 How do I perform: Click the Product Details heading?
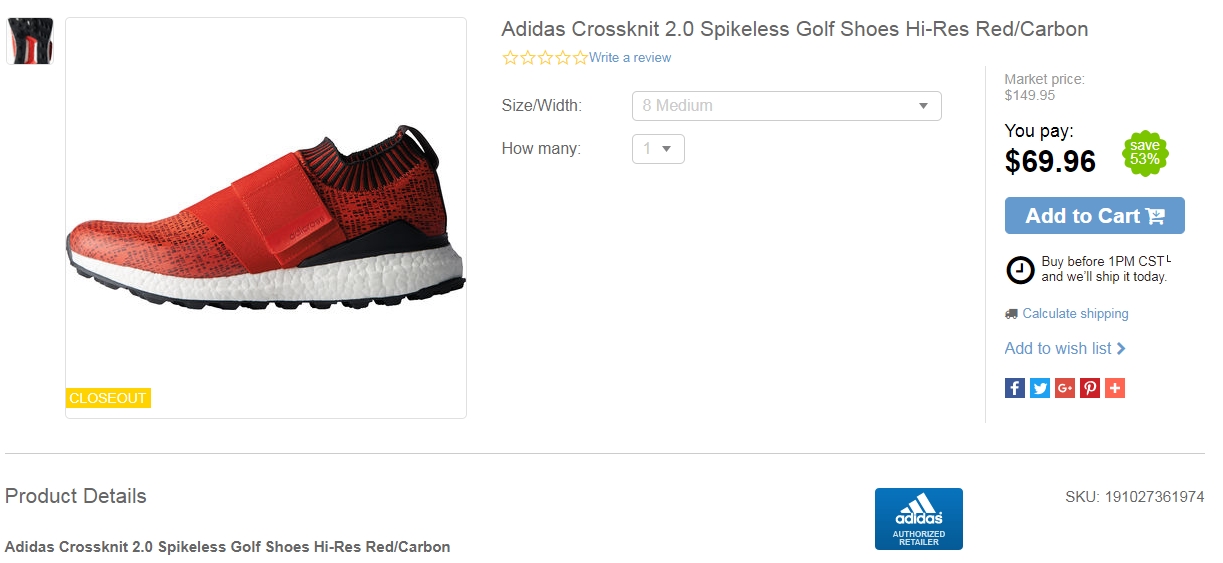pyautogui.click(x=76, y=497)
